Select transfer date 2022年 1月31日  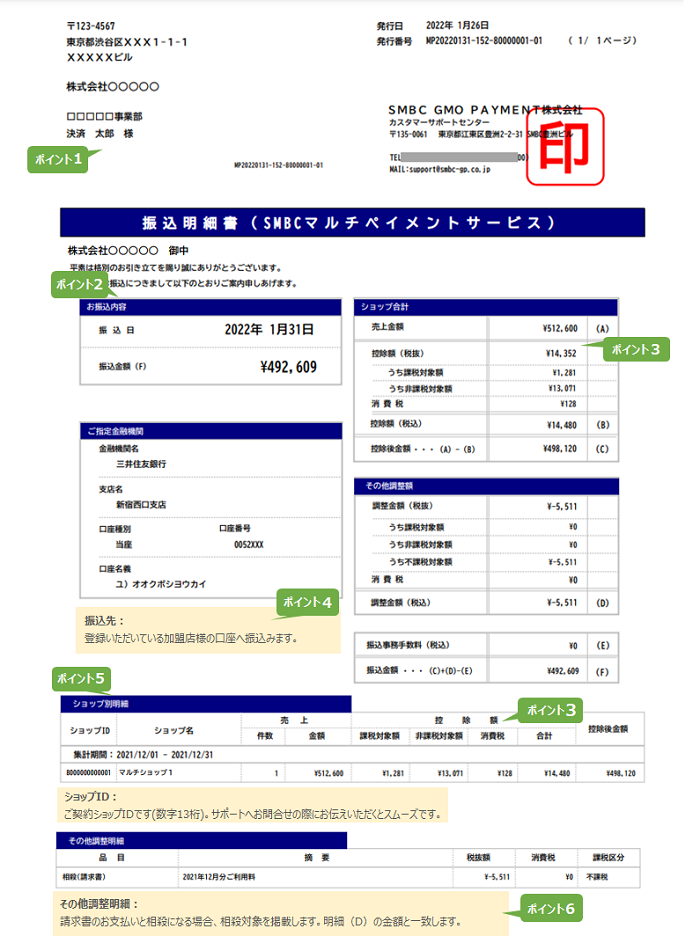269,330
